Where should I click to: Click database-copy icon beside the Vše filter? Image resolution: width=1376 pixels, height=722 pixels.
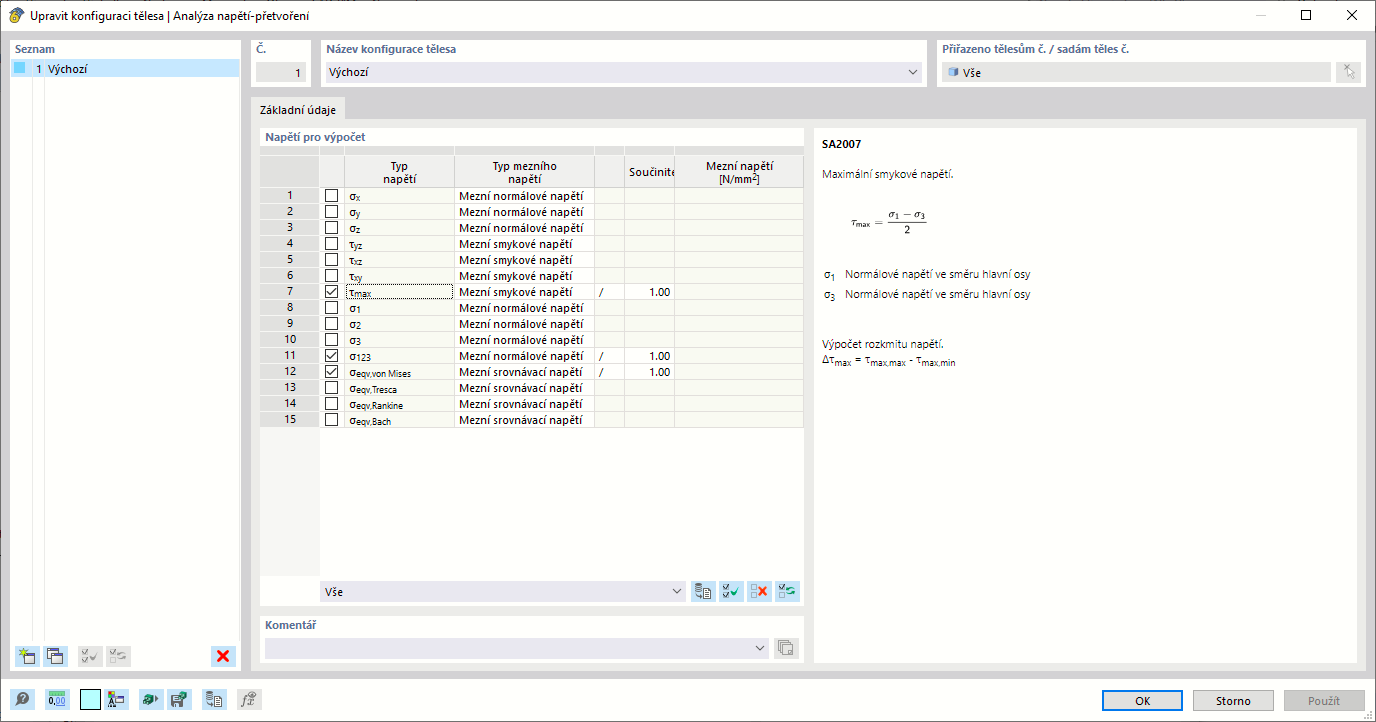[x=703, y=592]
